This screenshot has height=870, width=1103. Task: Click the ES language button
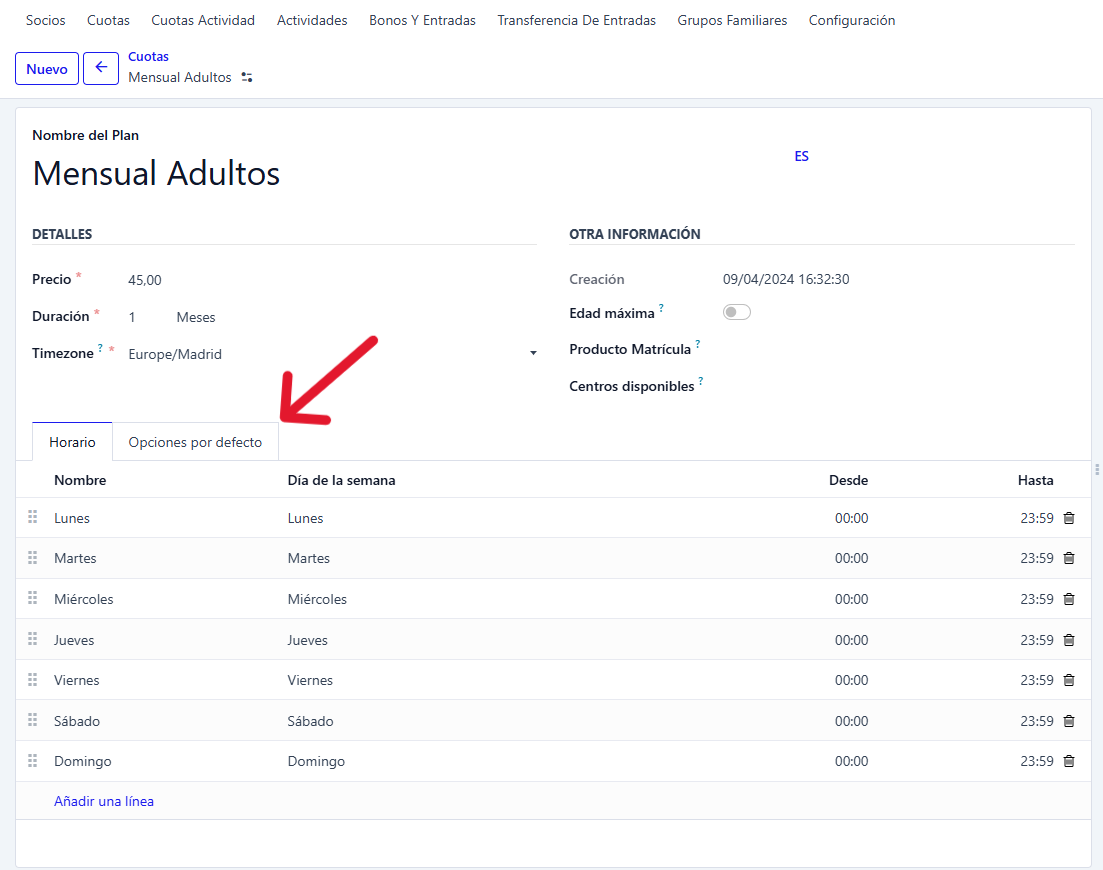click(x=801, y=157)
